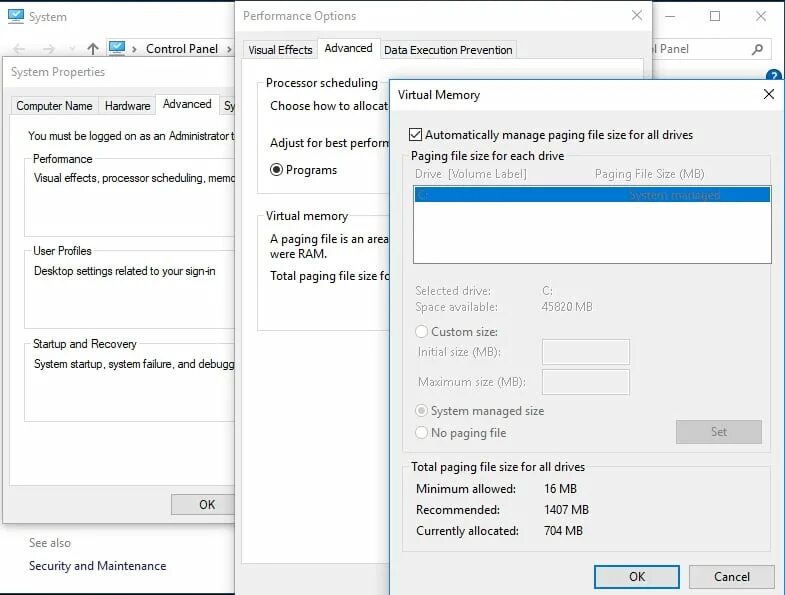This screenshot has height=595, width=785.
Task: Choose the No paging file option
Action: [x=421, y=432]
